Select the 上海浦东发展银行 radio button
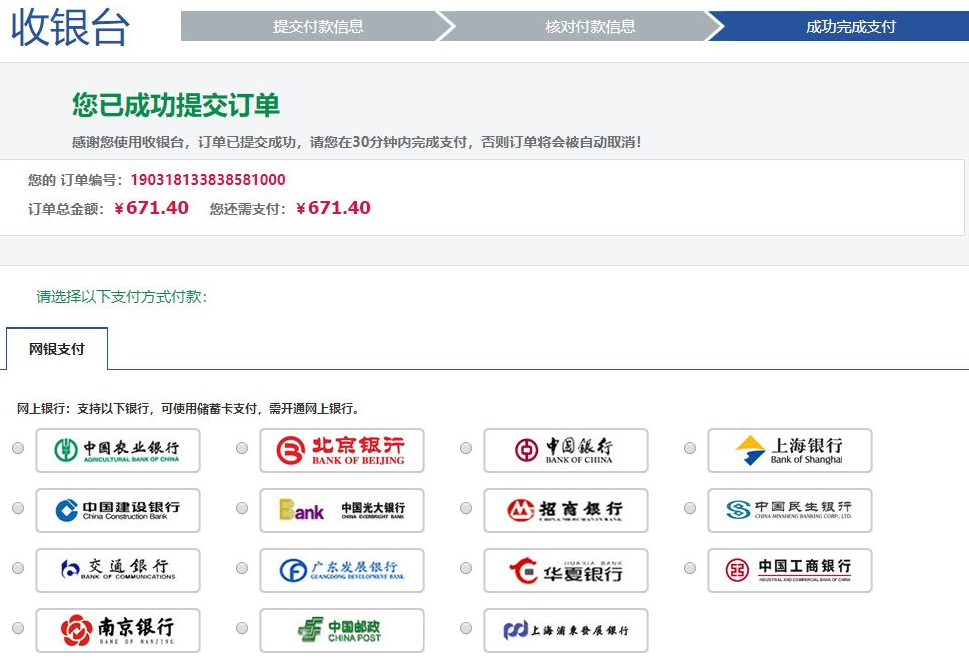The image size is (969, 663). tap(466, 628)
